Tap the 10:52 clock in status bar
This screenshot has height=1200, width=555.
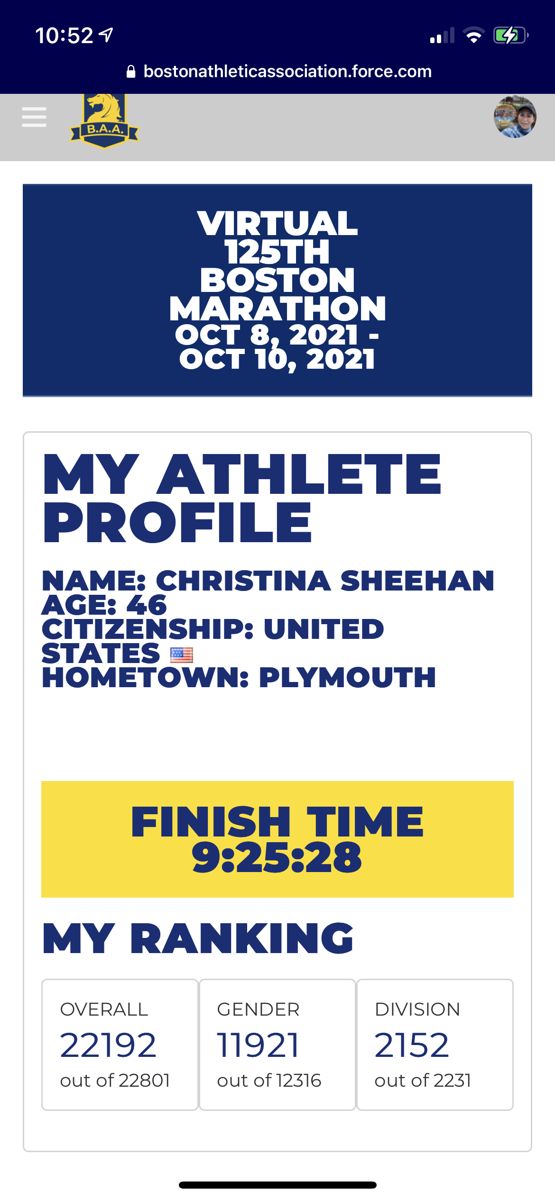pos(64,35)
